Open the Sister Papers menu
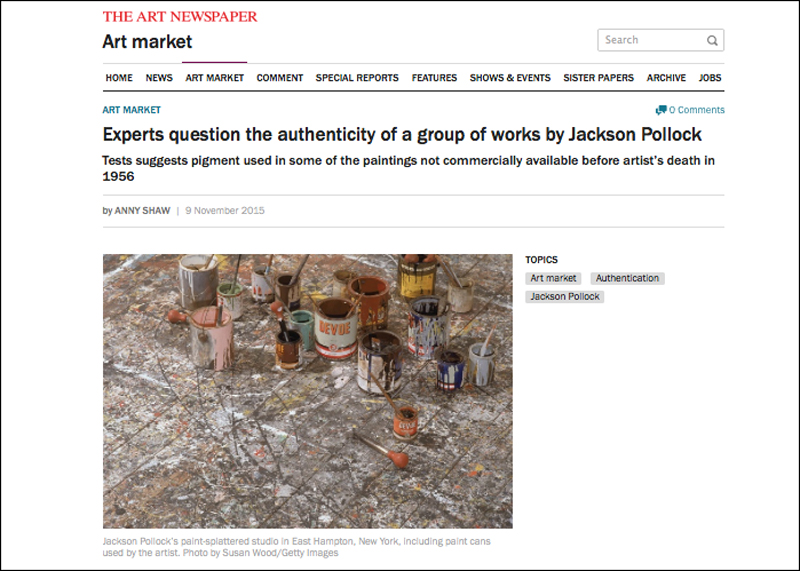 tap(598, 78)
